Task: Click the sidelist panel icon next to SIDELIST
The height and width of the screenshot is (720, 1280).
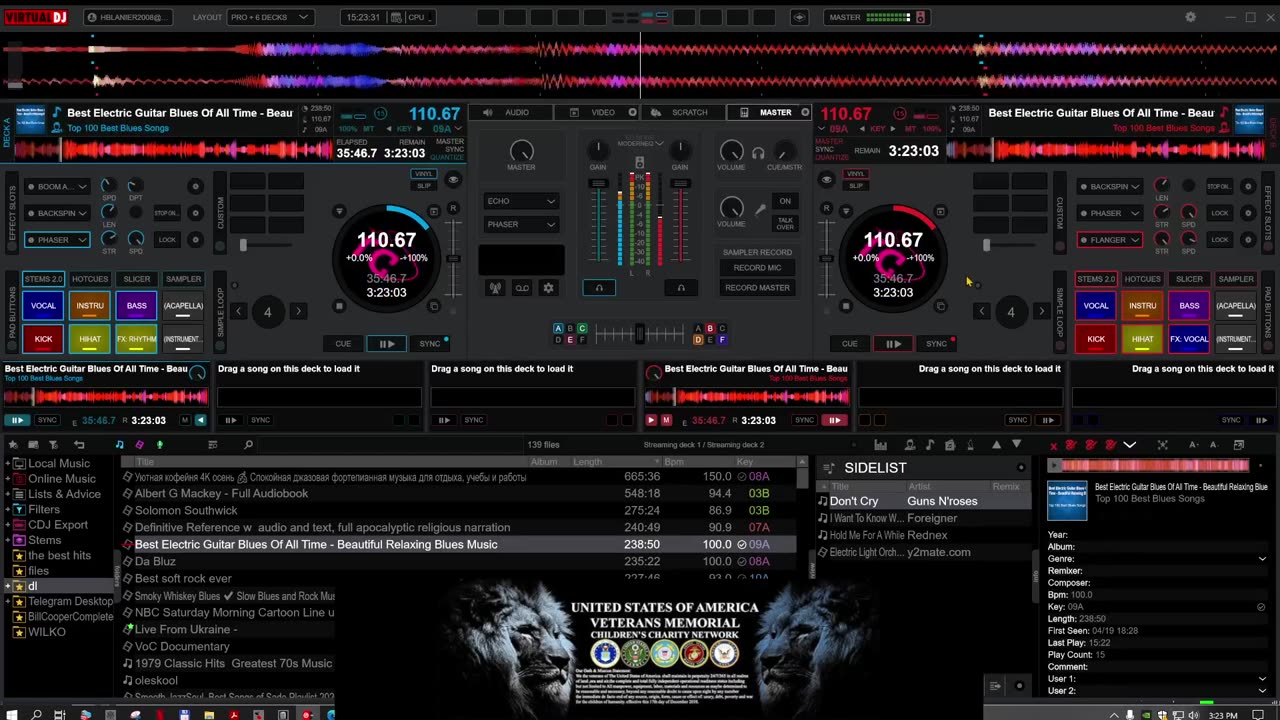Action: pos(828,468)
